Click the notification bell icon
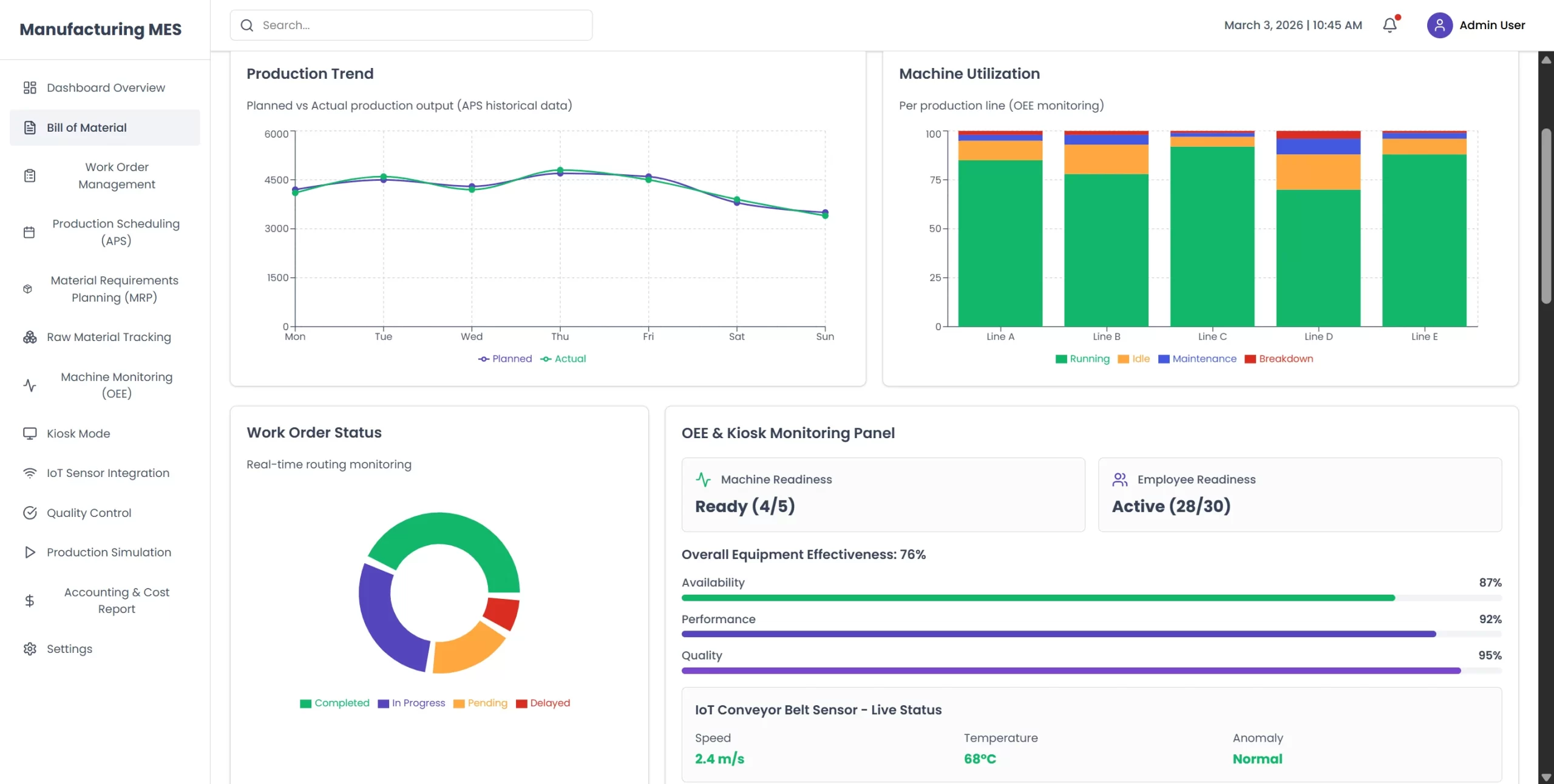 point(1389,25)
